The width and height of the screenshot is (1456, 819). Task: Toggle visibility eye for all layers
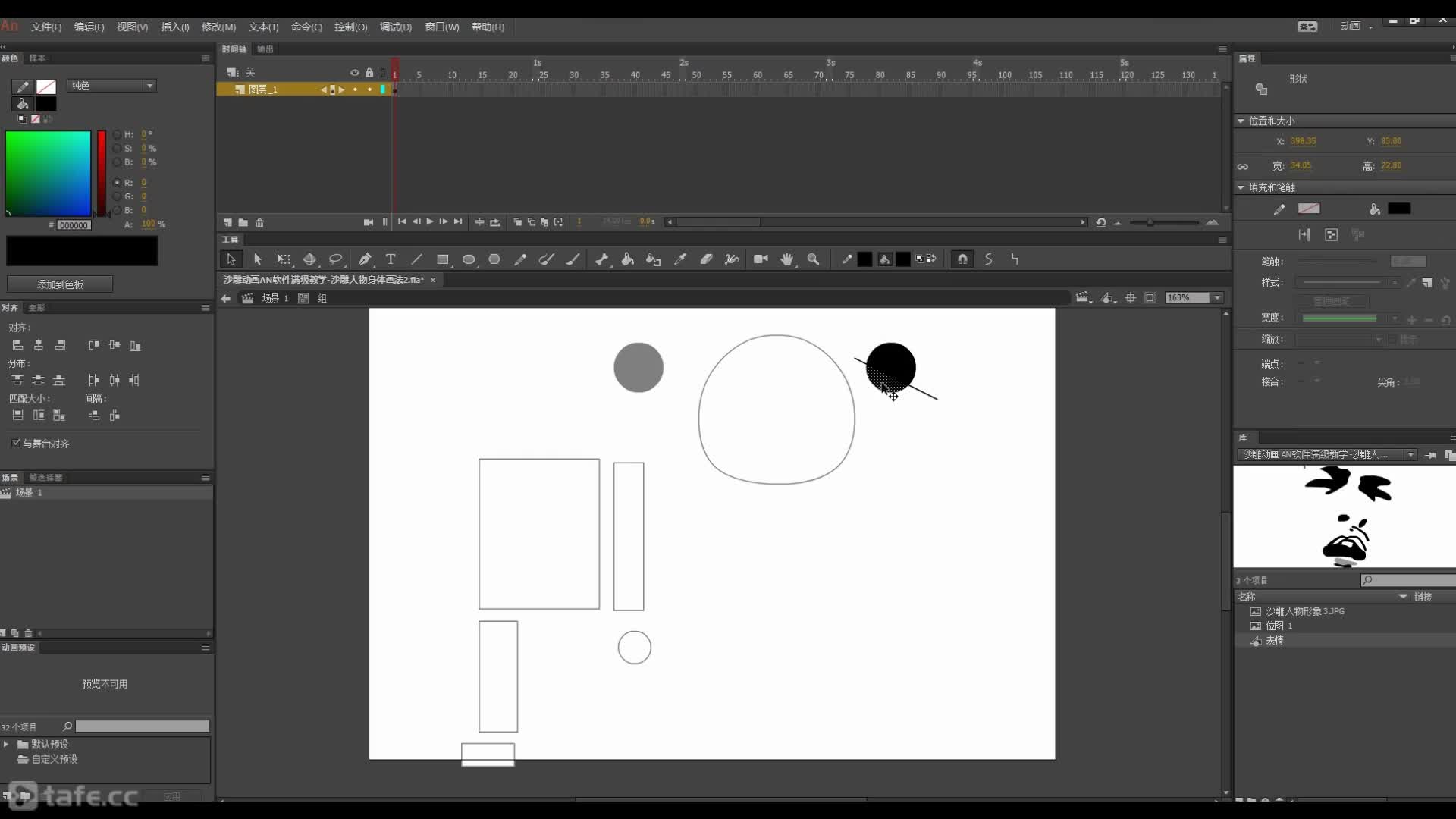[x=354, y=73]
